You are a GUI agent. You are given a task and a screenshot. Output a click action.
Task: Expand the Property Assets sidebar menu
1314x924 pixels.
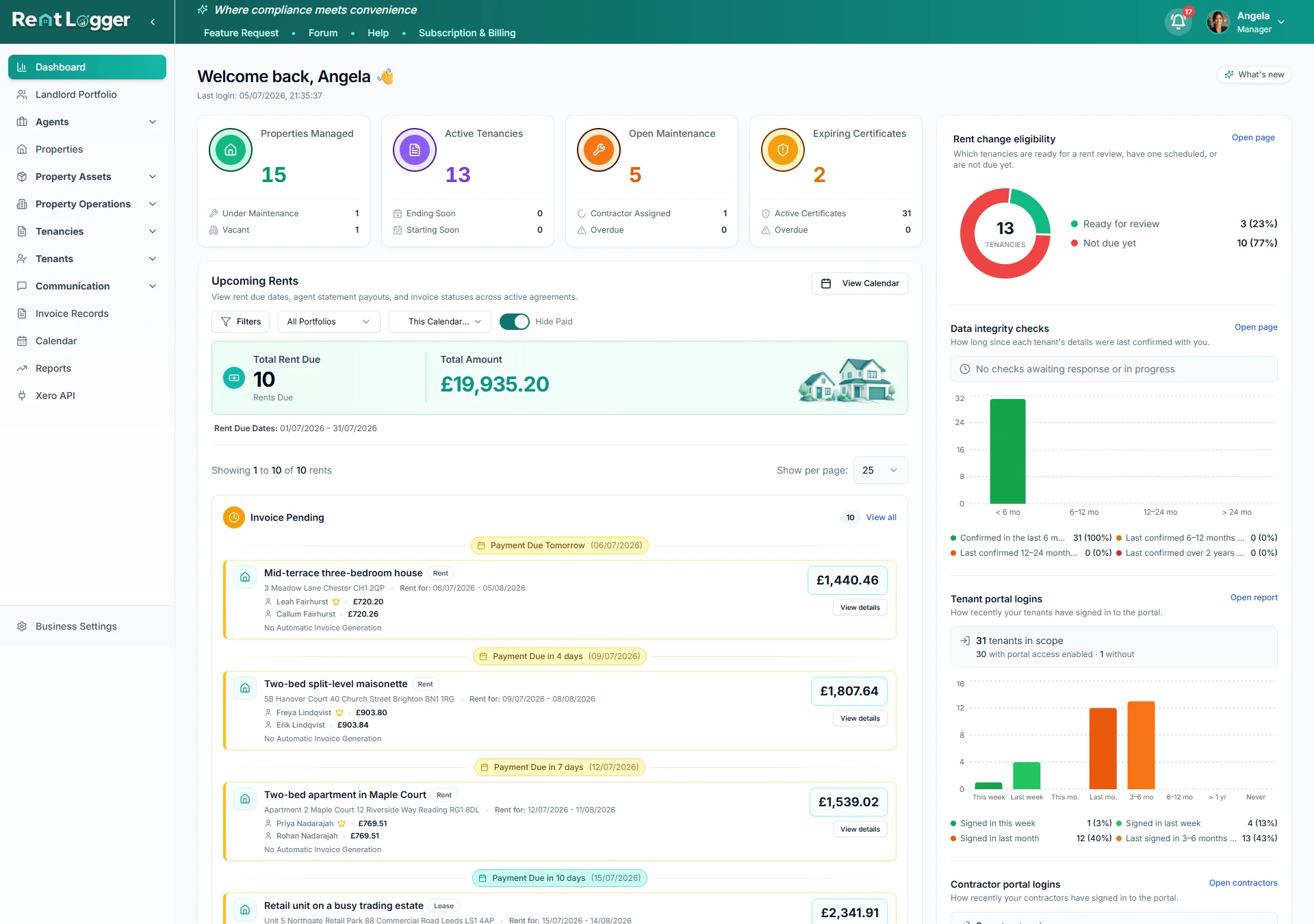tap(87, 177)
